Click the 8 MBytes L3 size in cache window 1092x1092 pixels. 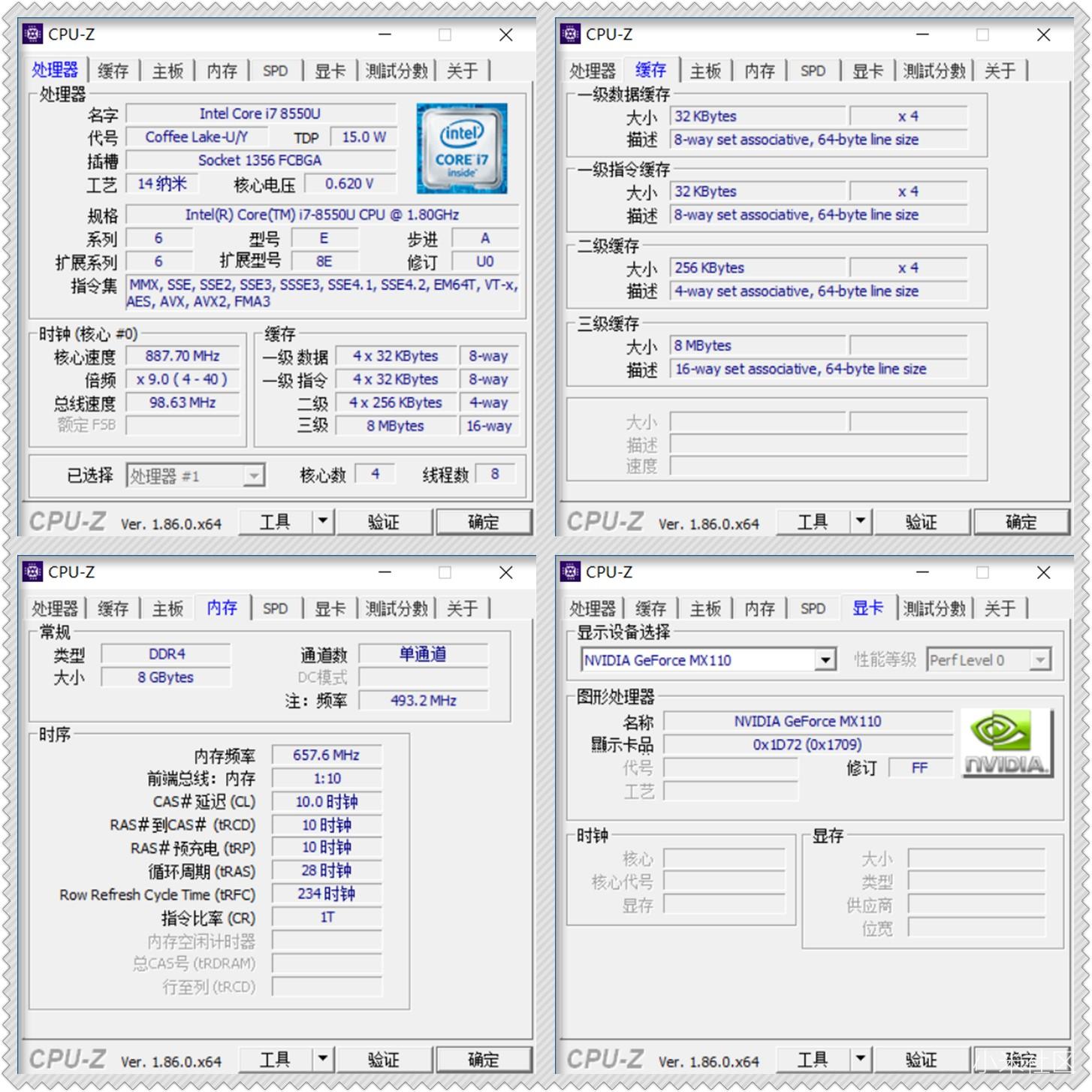pyautogui.click(x=759, y=345)
